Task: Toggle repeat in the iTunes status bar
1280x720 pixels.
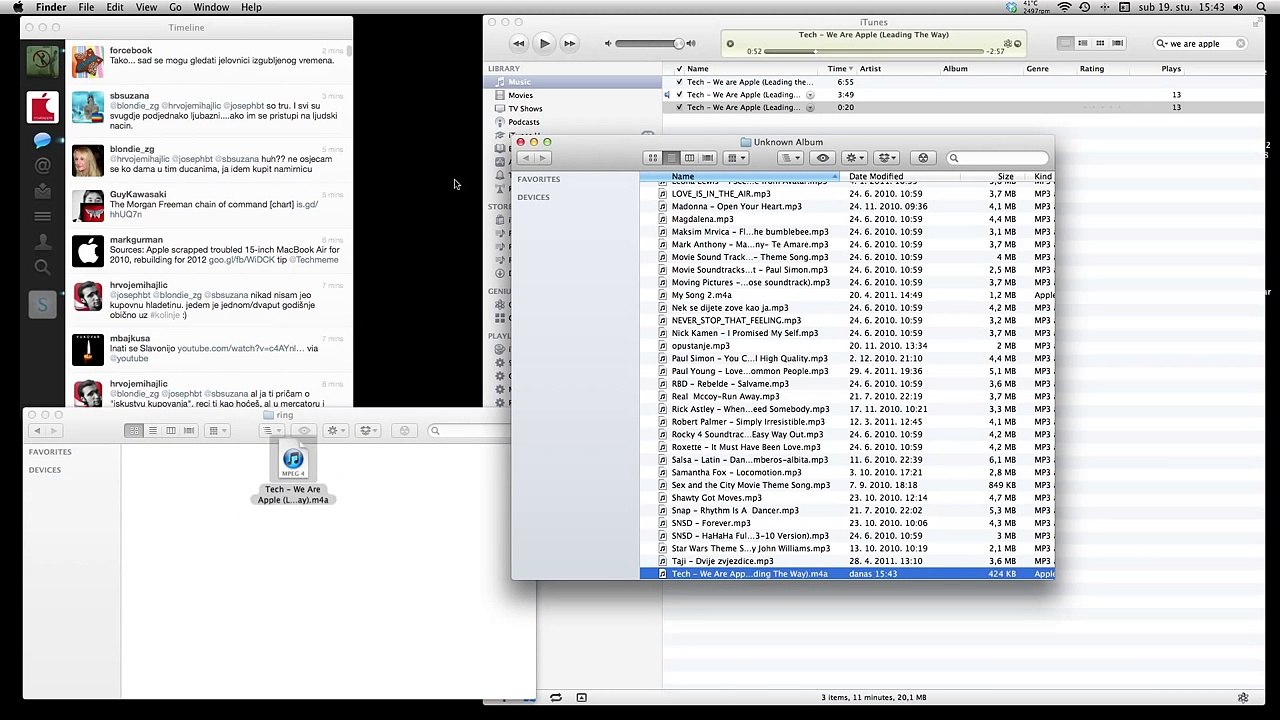Action: [555, 697]
